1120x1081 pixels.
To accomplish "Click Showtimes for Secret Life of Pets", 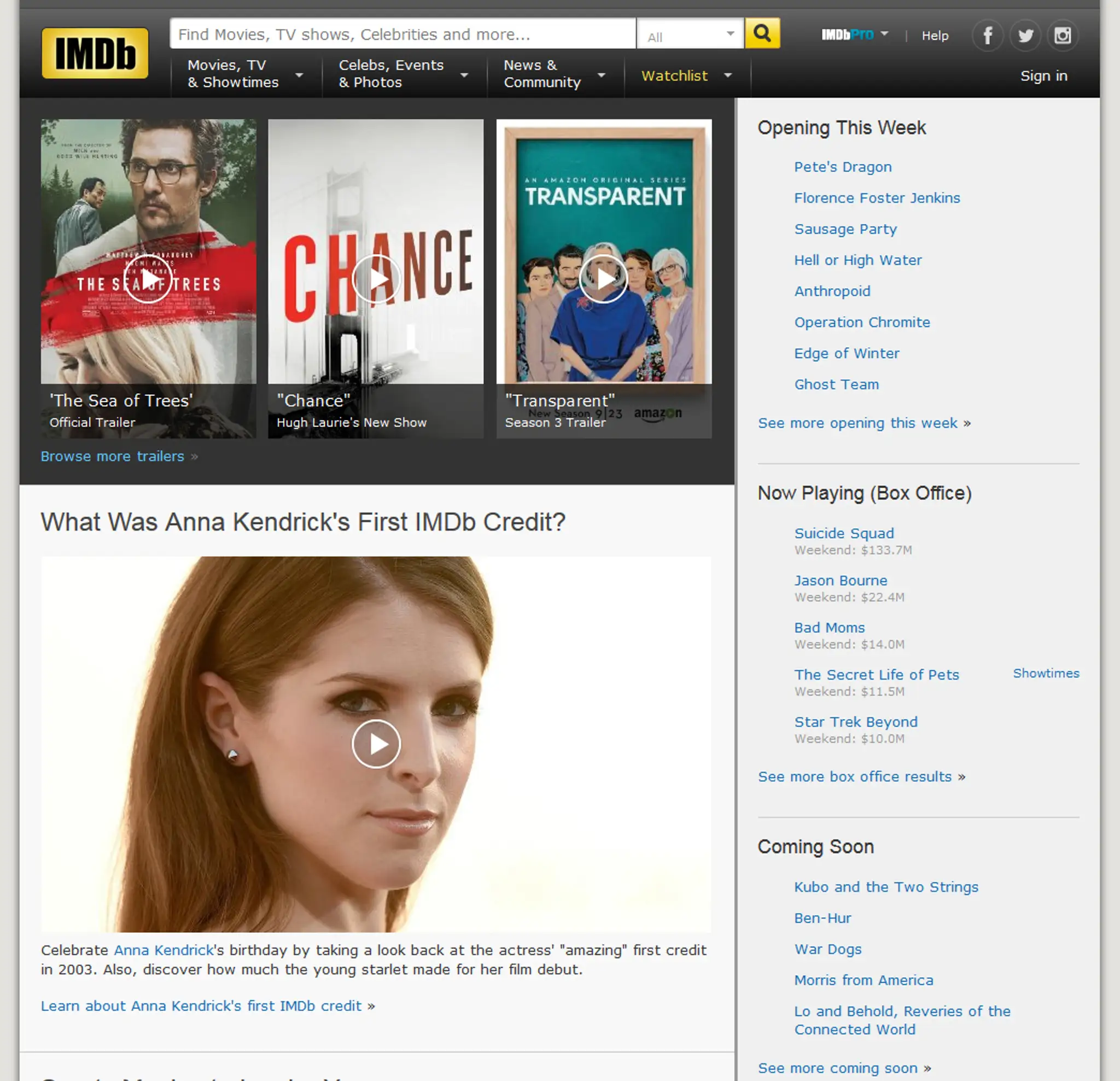I will 1046,673.
